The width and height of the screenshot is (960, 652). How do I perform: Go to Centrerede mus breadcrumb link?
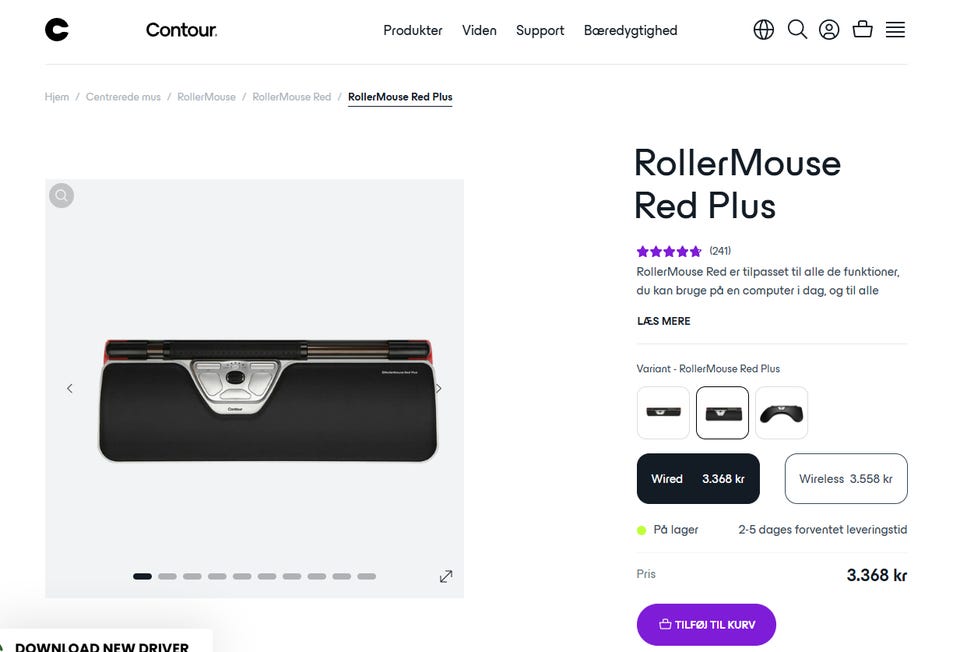(123, 97)
